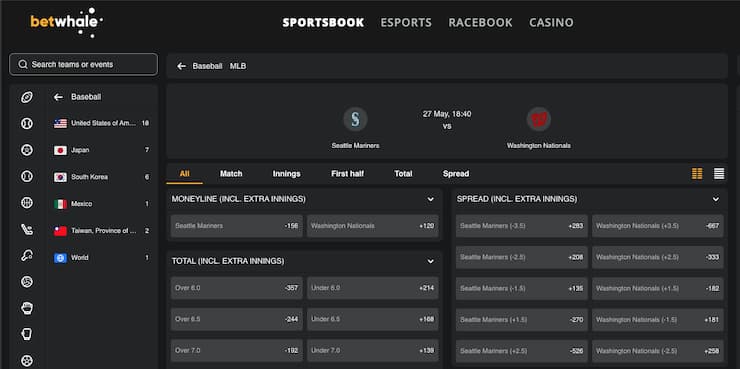Switch to the Match tab
Viewport: 740px width, 369px height.
(231, 174)
